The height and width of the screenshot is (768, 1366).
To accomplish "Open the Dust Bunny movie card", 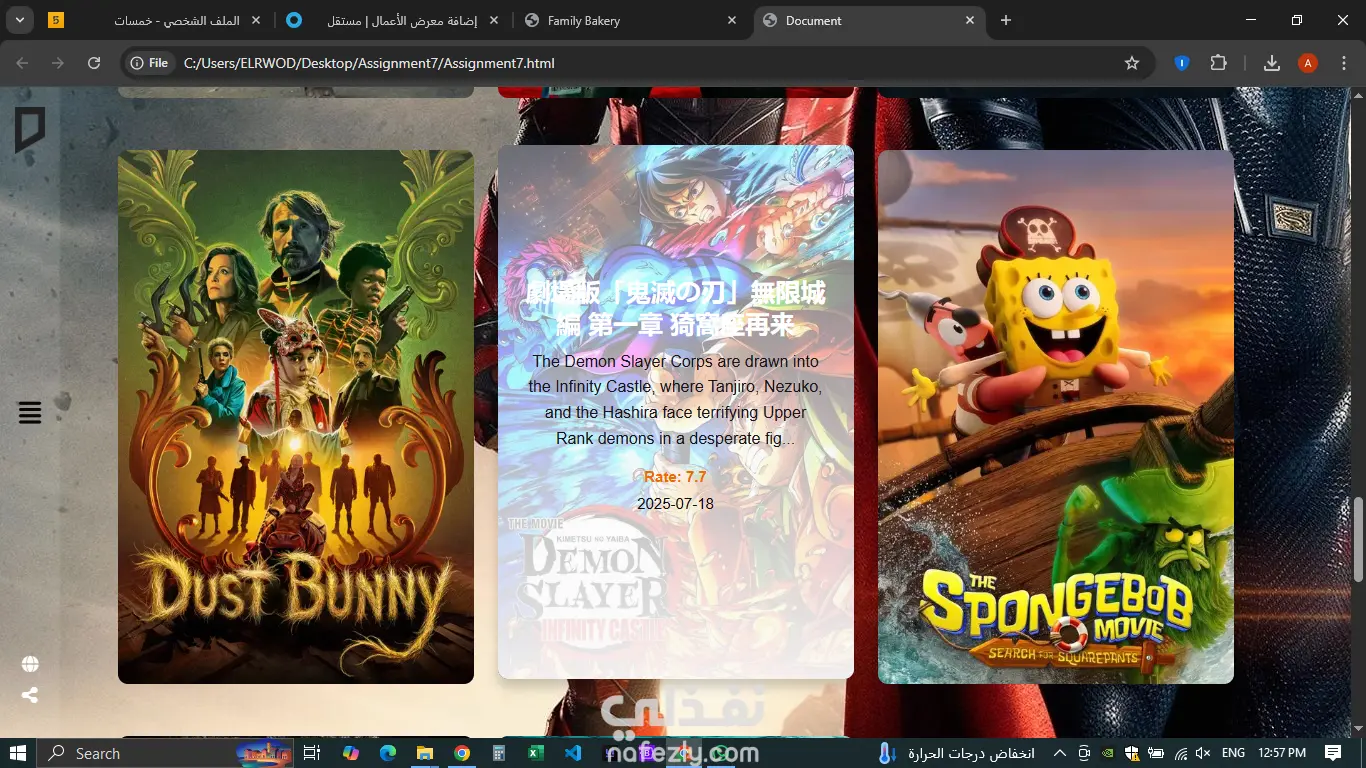I will point(296,417).
